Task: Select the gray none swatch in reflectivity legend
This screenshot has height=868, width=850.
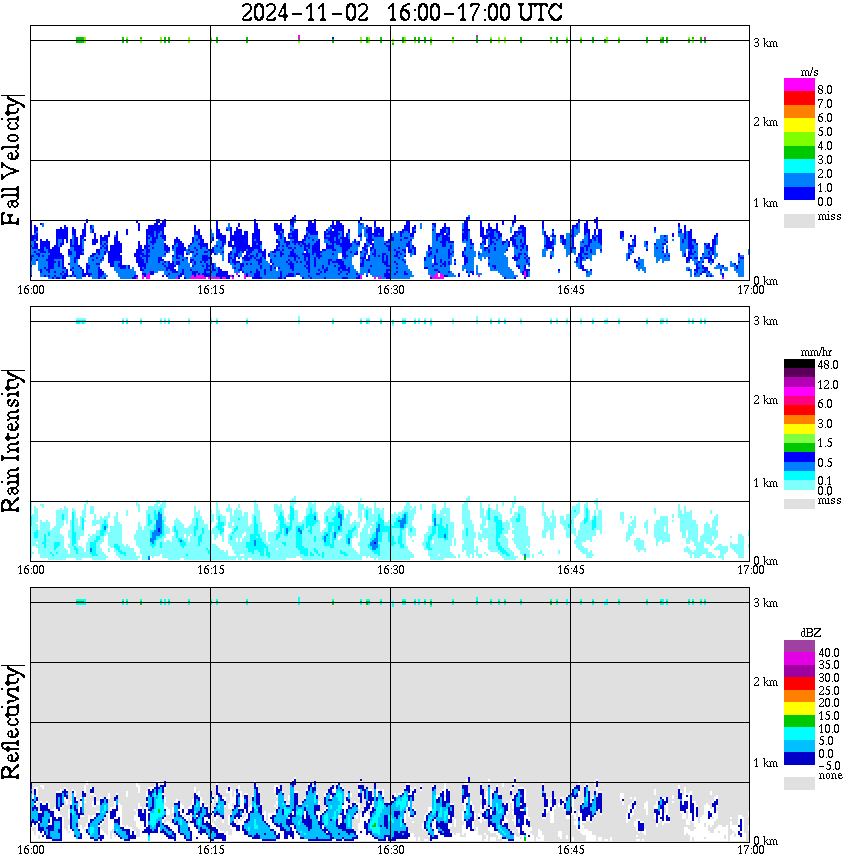Action: [799, 783]
